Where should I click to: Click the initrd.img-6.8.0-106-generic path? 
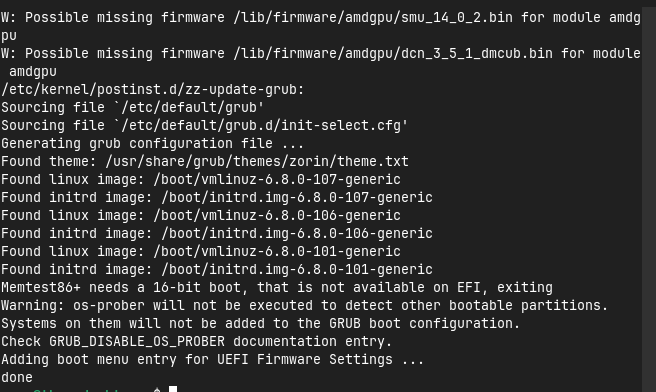pyautogui.click(x=297, y=233)
